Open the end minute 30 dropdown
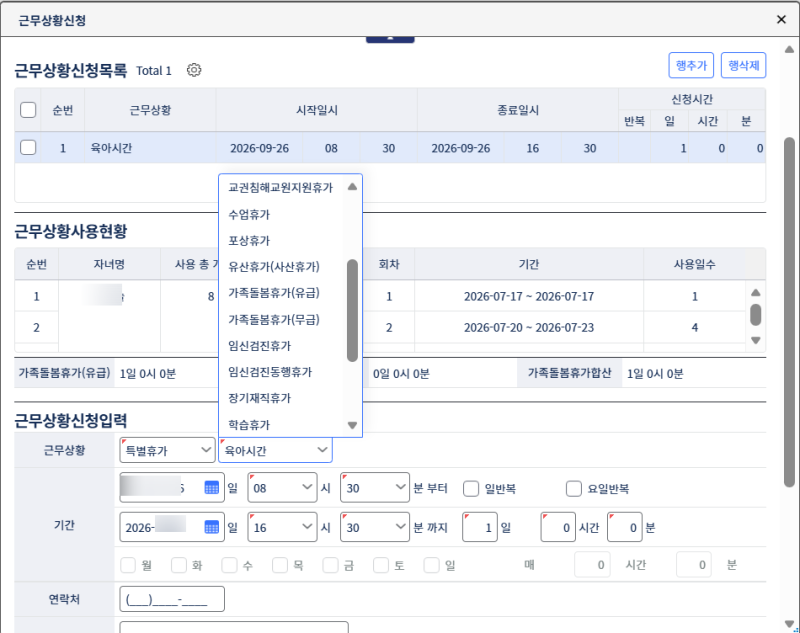The width and height of the screenshot is (800, 633). tap(375, 527)
